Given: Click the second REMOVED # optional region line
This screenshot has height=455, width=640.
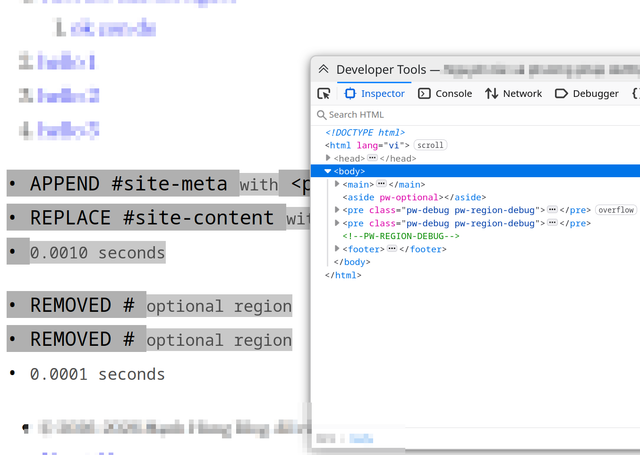Looking at the screenshot, I should pos(161,339).
